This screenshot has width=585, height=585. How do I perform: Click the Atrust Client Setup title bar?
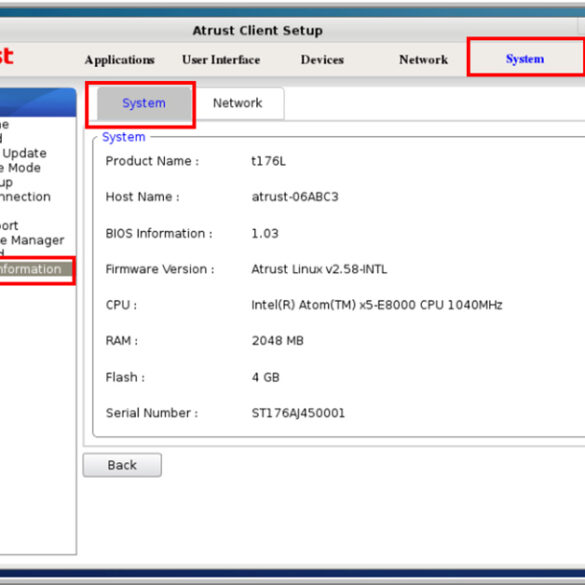257,30
